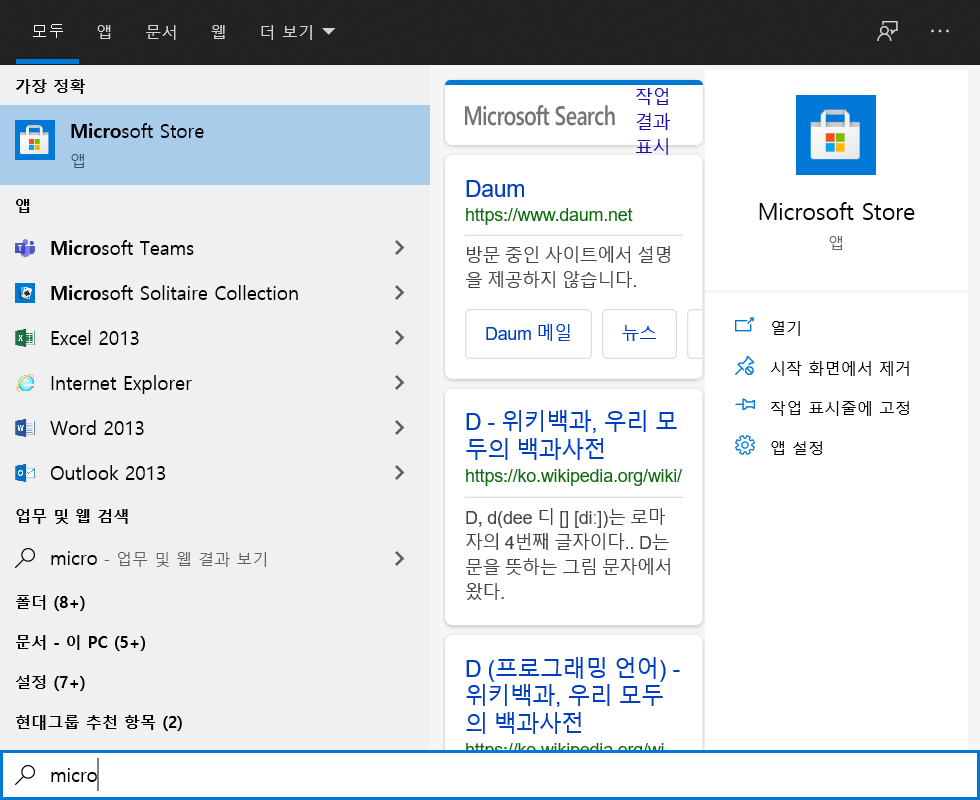This screenshot has height=800, width=980.
Task: Expand 현대그룹 추천 항목 (2) category
Action: coord(99,722)
